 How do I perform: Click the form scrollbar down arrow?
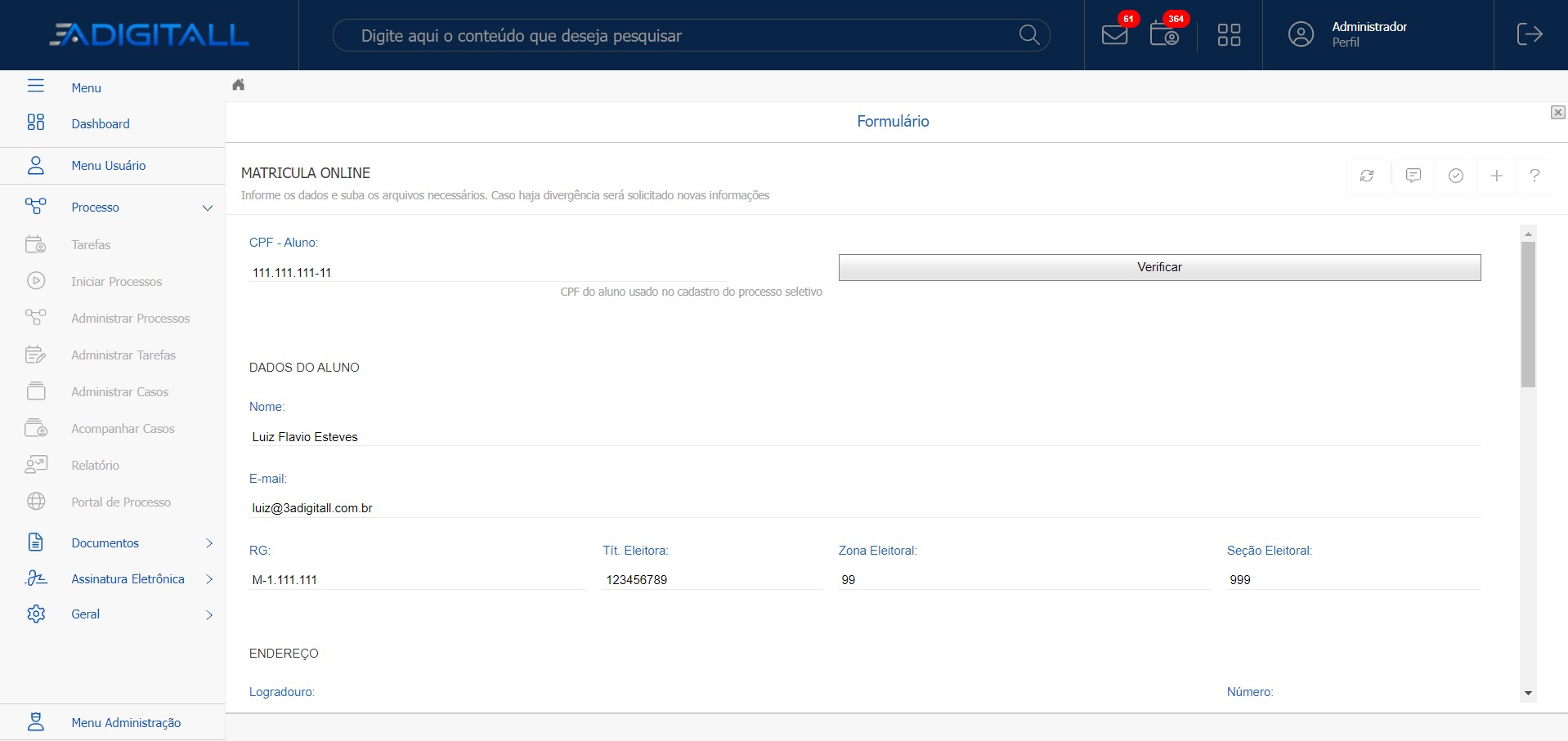point(1528,694)
